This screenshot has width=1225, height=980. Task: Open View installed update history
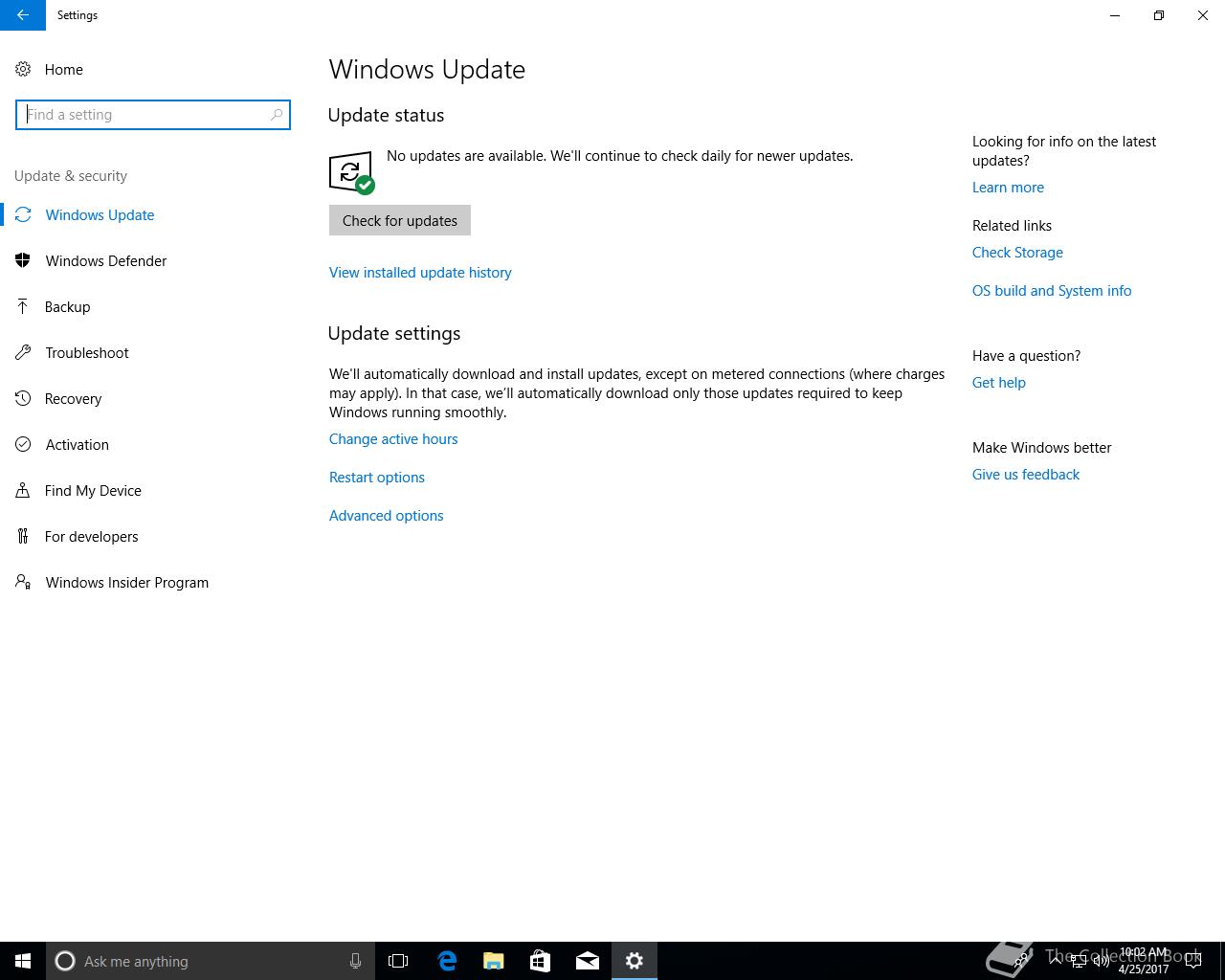click(x=420, y=273)
